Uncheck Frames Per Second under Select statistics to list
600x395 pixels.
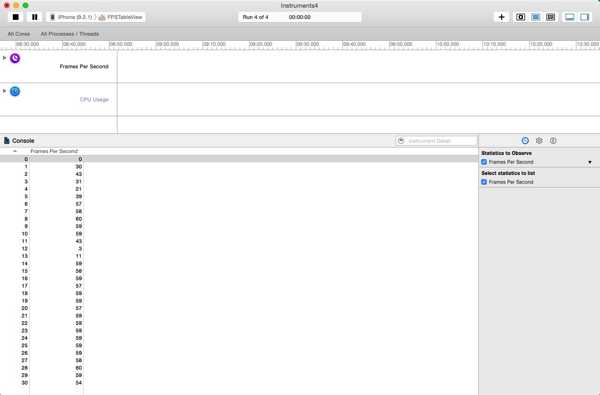(x=484, y=182)
